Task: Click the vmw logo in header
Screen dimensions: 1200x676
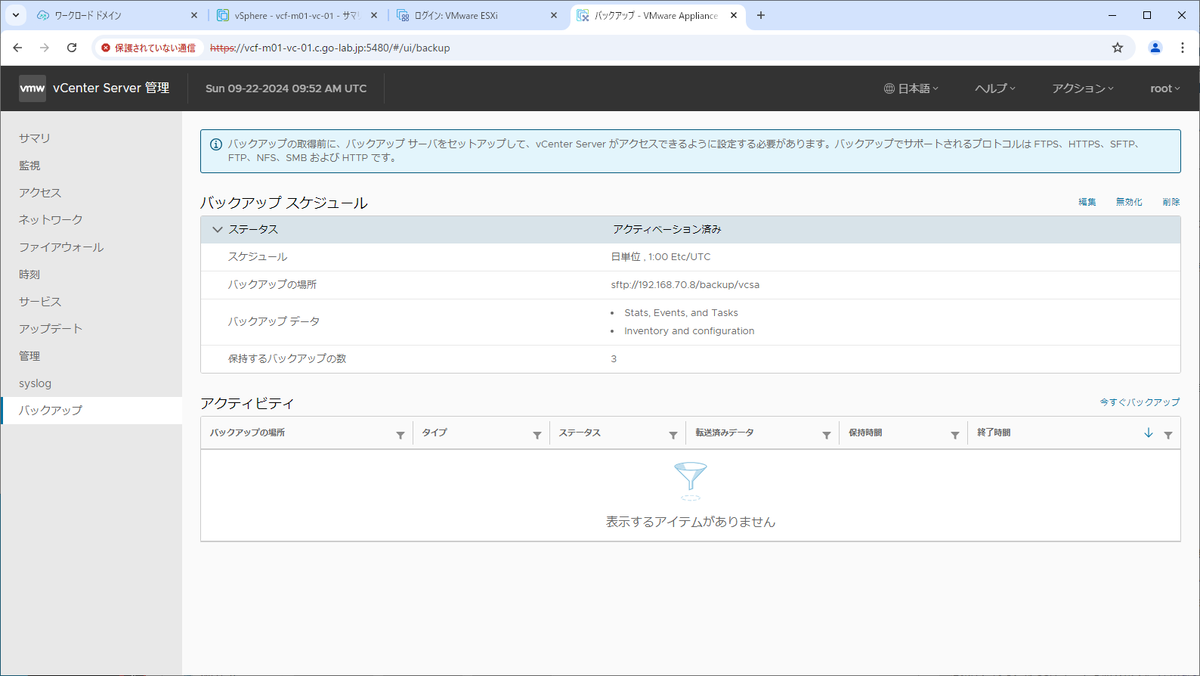Action: pyautogui.click(x=32, y=88)
